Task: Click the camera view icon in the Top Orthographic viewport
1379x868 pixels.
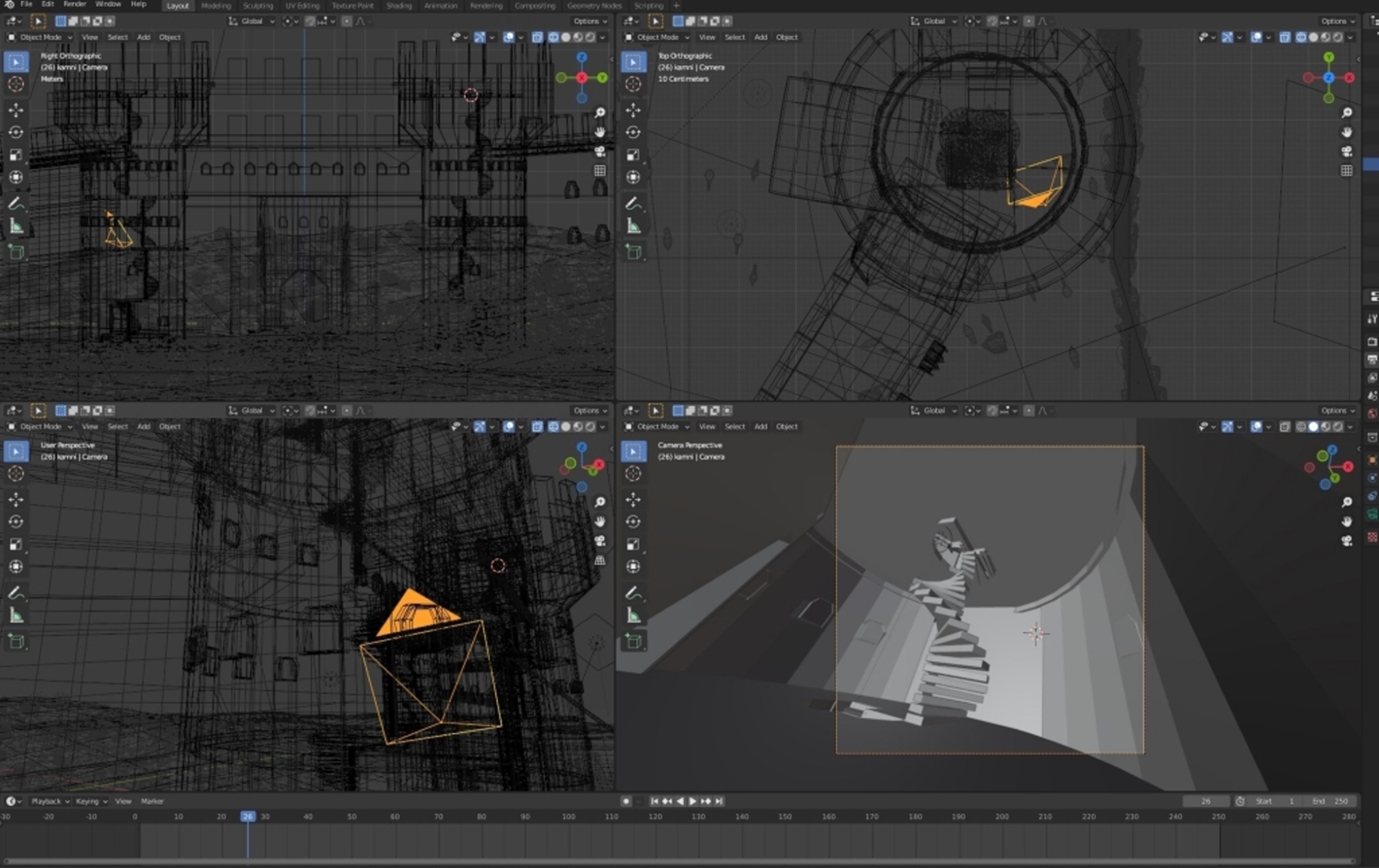Action: click(1346, 151)
